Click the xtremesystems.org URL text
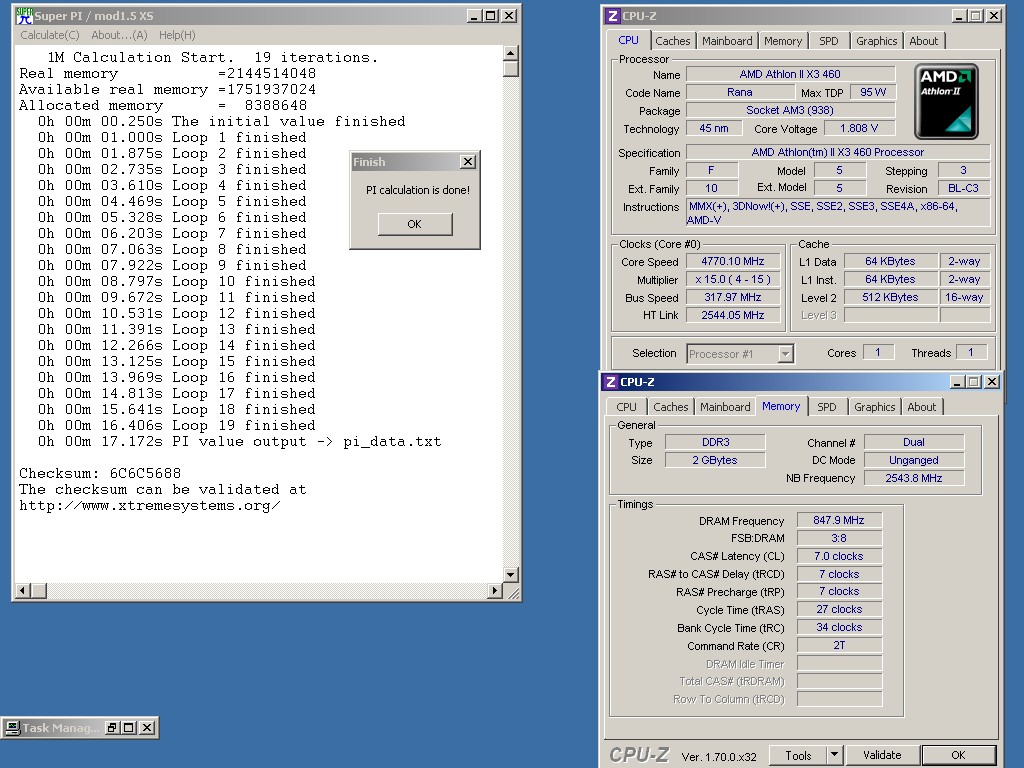The image size is (1024, 768). click(150, 505)
